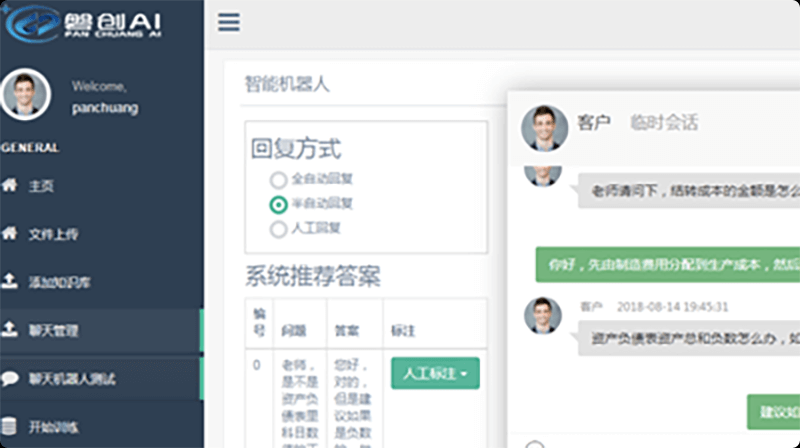Click the upload icon beside 聊天管理

[10, 330]
